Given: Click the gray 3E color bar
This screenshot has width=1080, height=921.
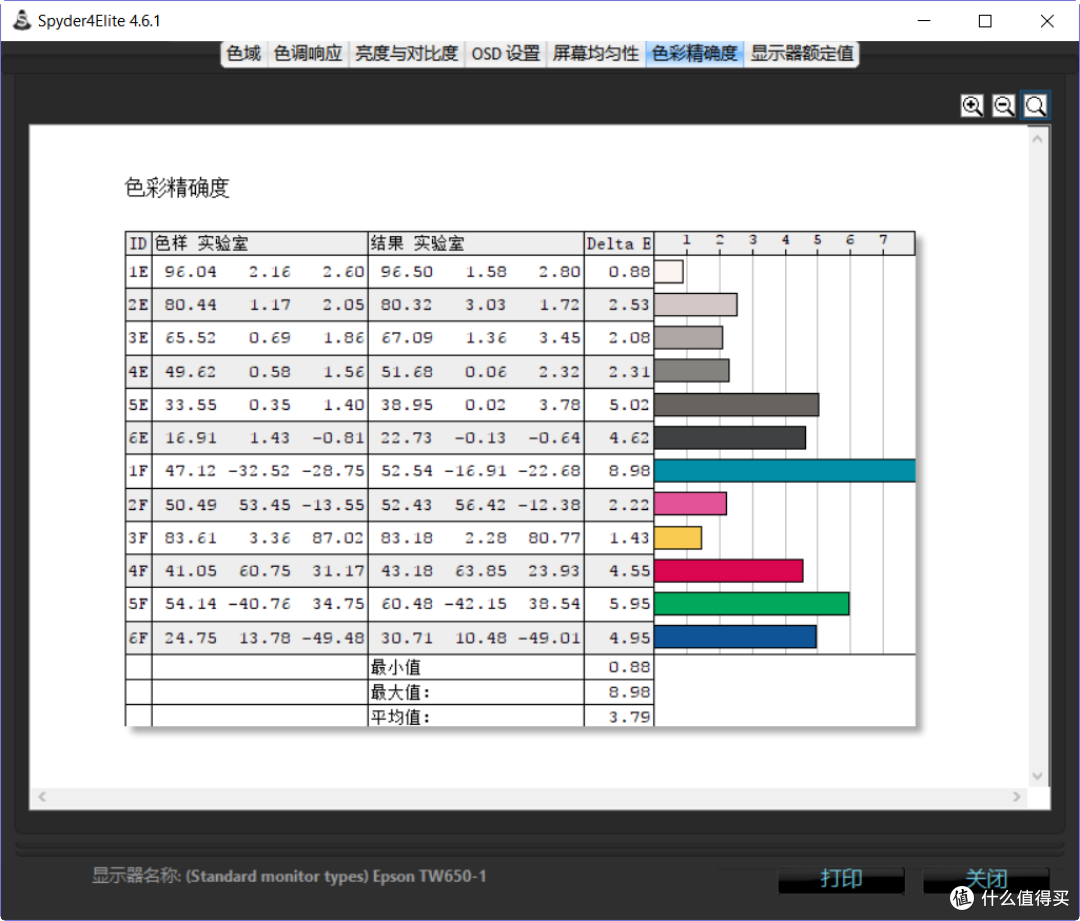Looking at the screenshot, I should (688, 338).
